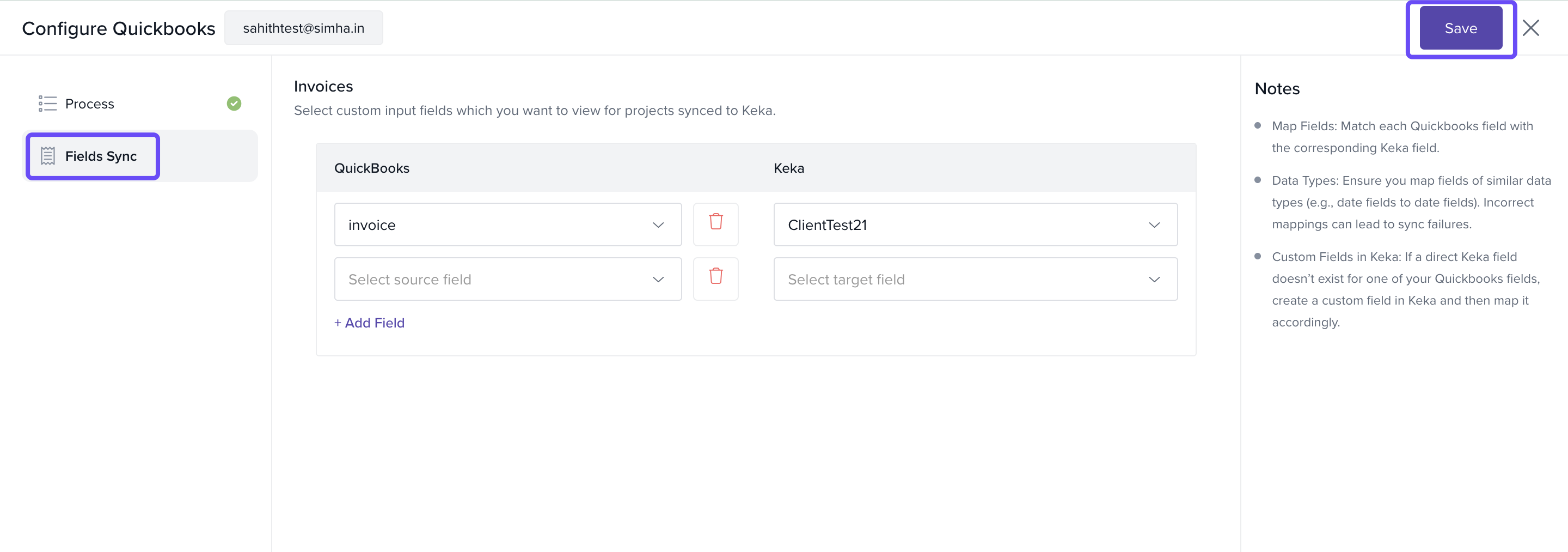The image size is (1568, 552).
Task: Click the chevron arrow in the ClientTest21 dropdown
Action: click(1154, 225)
